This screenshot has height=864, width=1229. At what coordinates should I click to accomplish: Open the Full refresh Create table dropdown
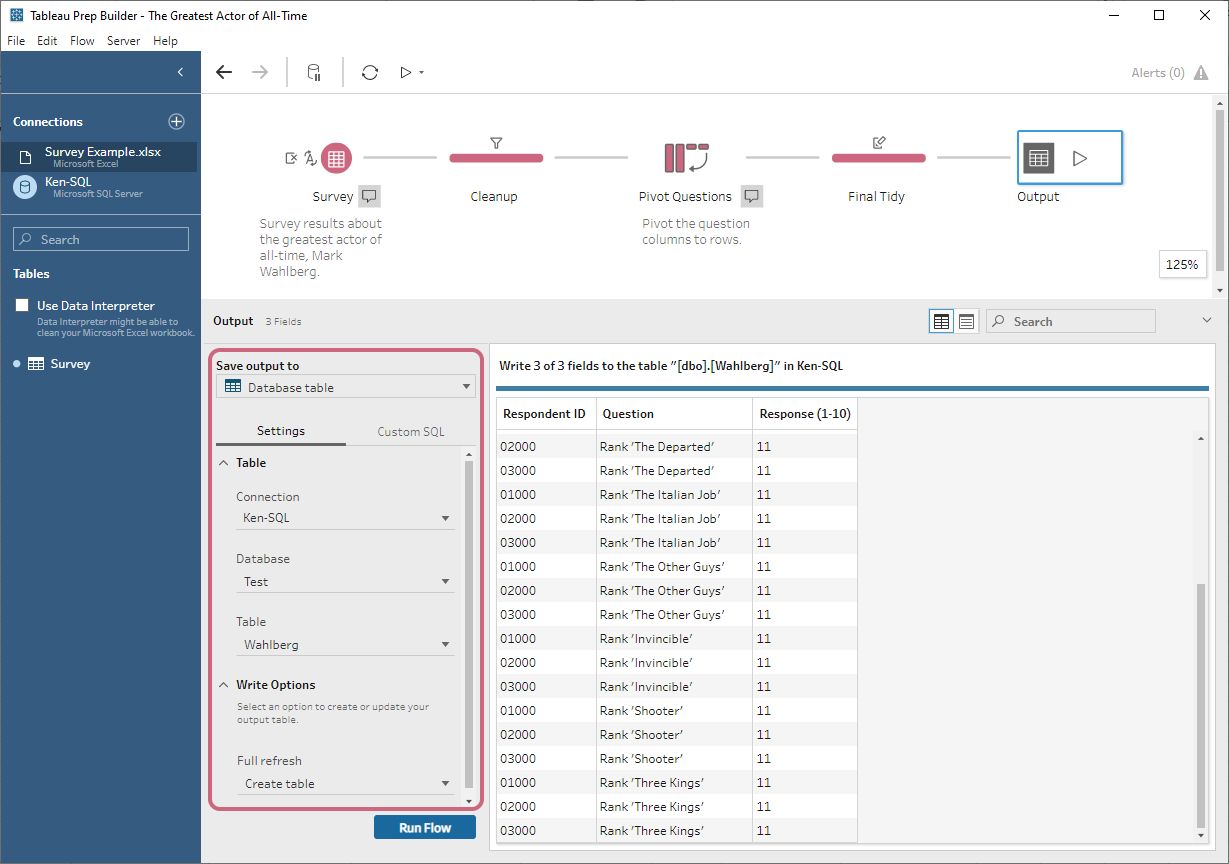(345, 783)
